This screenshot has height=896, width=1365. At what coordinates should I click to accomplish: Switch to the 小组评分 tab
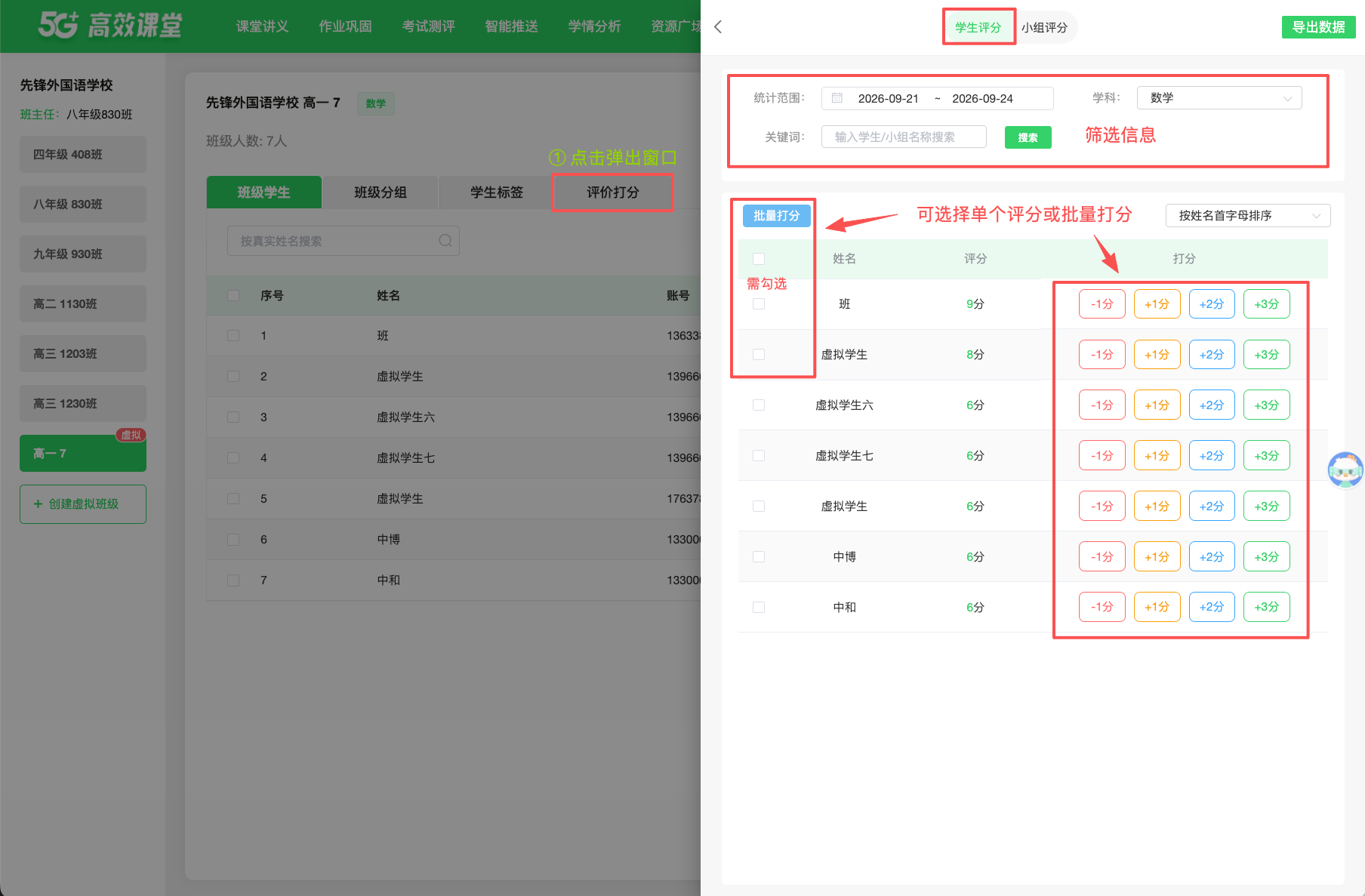(1044, 27)
